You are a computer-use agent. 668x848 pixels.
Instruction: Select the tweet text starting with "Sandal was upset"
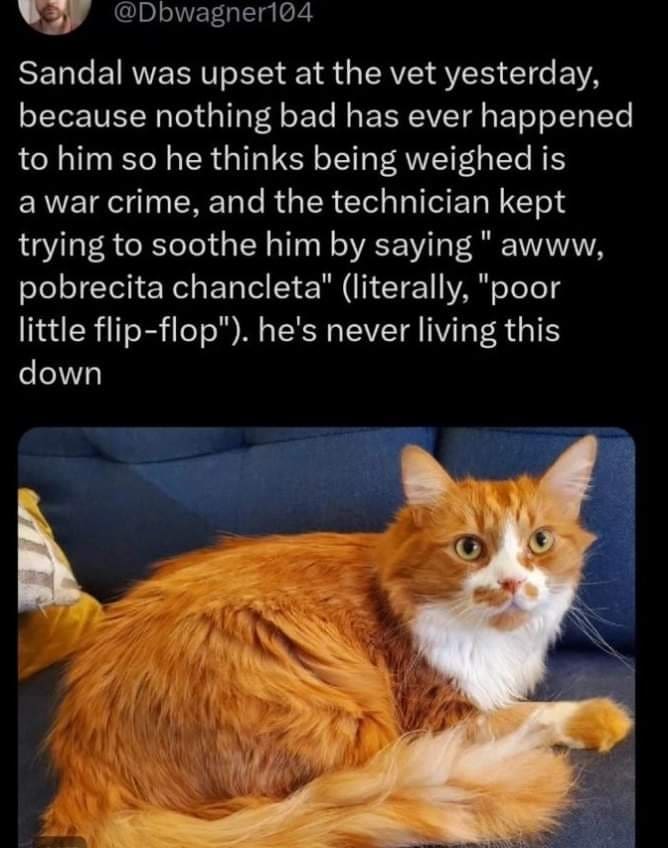pyautogui.click(x=325, y=223)
